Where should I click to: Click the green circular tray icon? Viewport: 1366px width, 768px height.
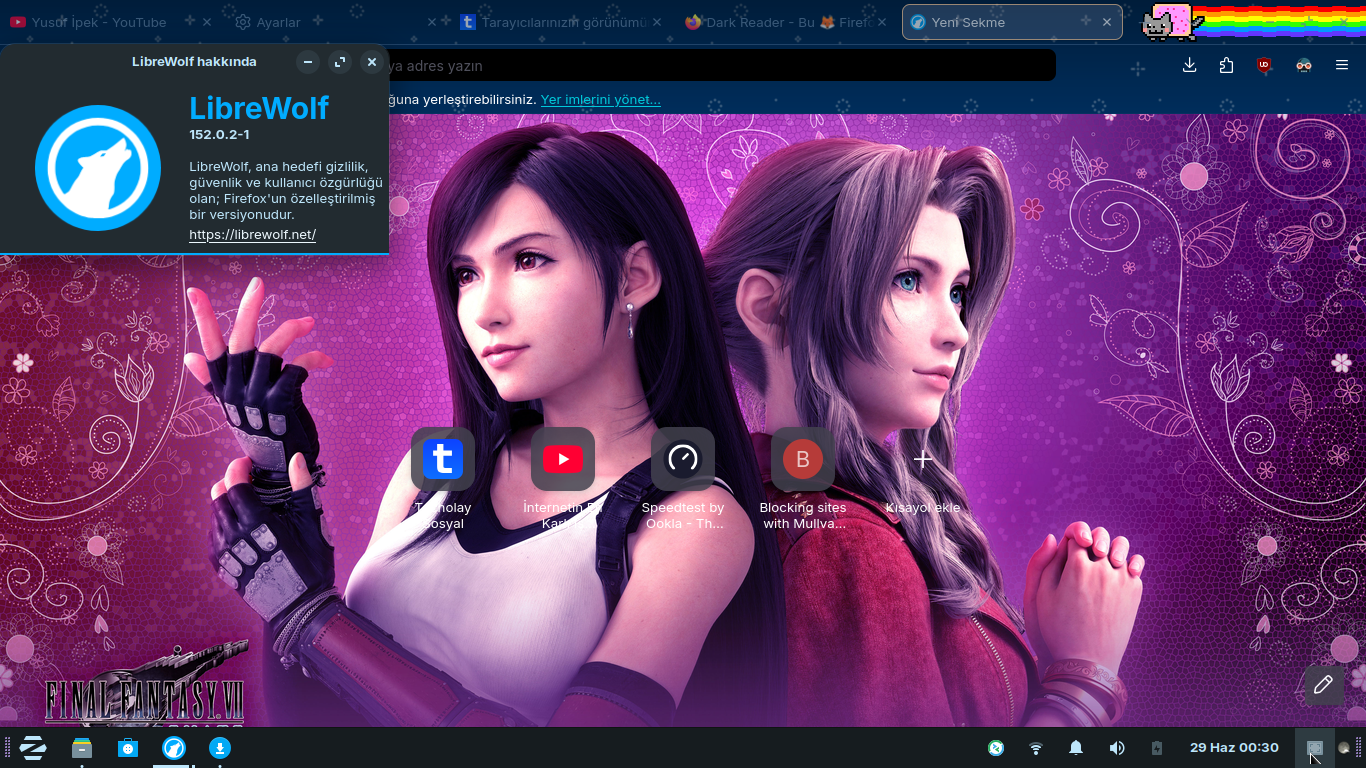(996, 748)
